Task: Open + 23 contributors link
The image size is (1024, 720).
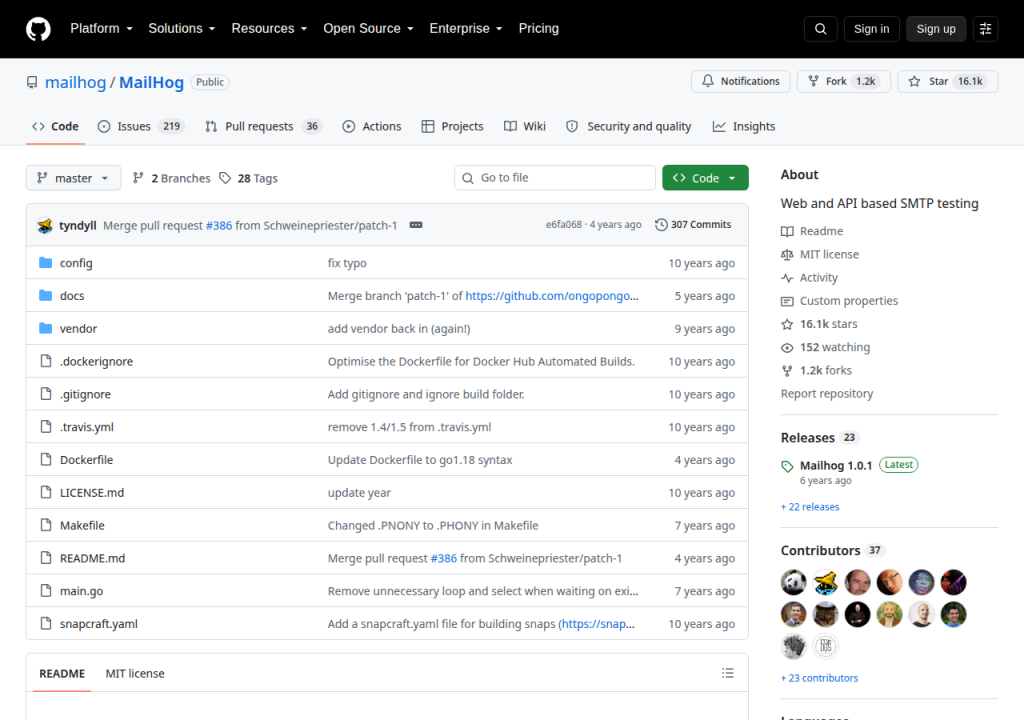Action: point(820,678)
